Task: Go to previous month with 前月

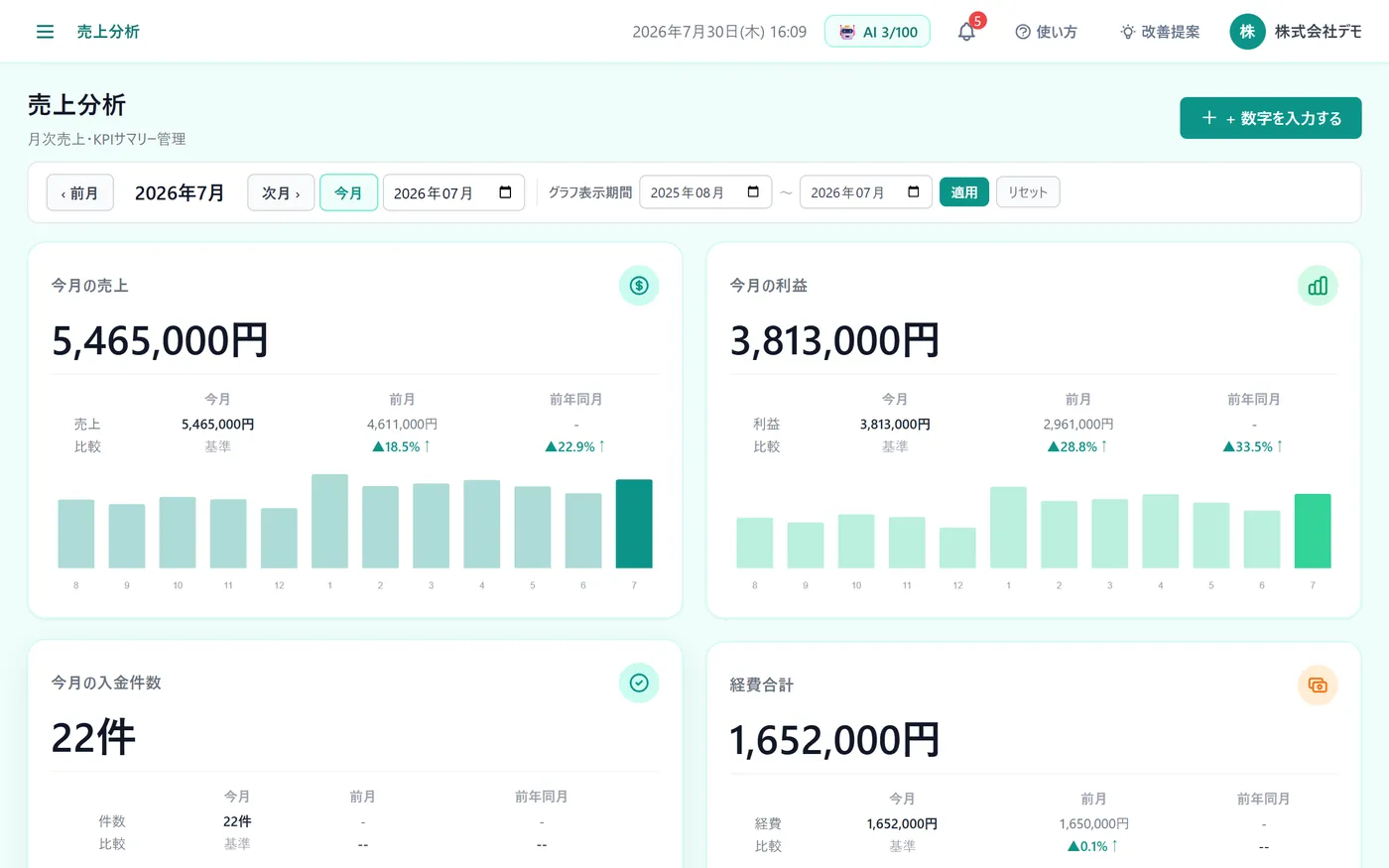Action: coord(80,192)
